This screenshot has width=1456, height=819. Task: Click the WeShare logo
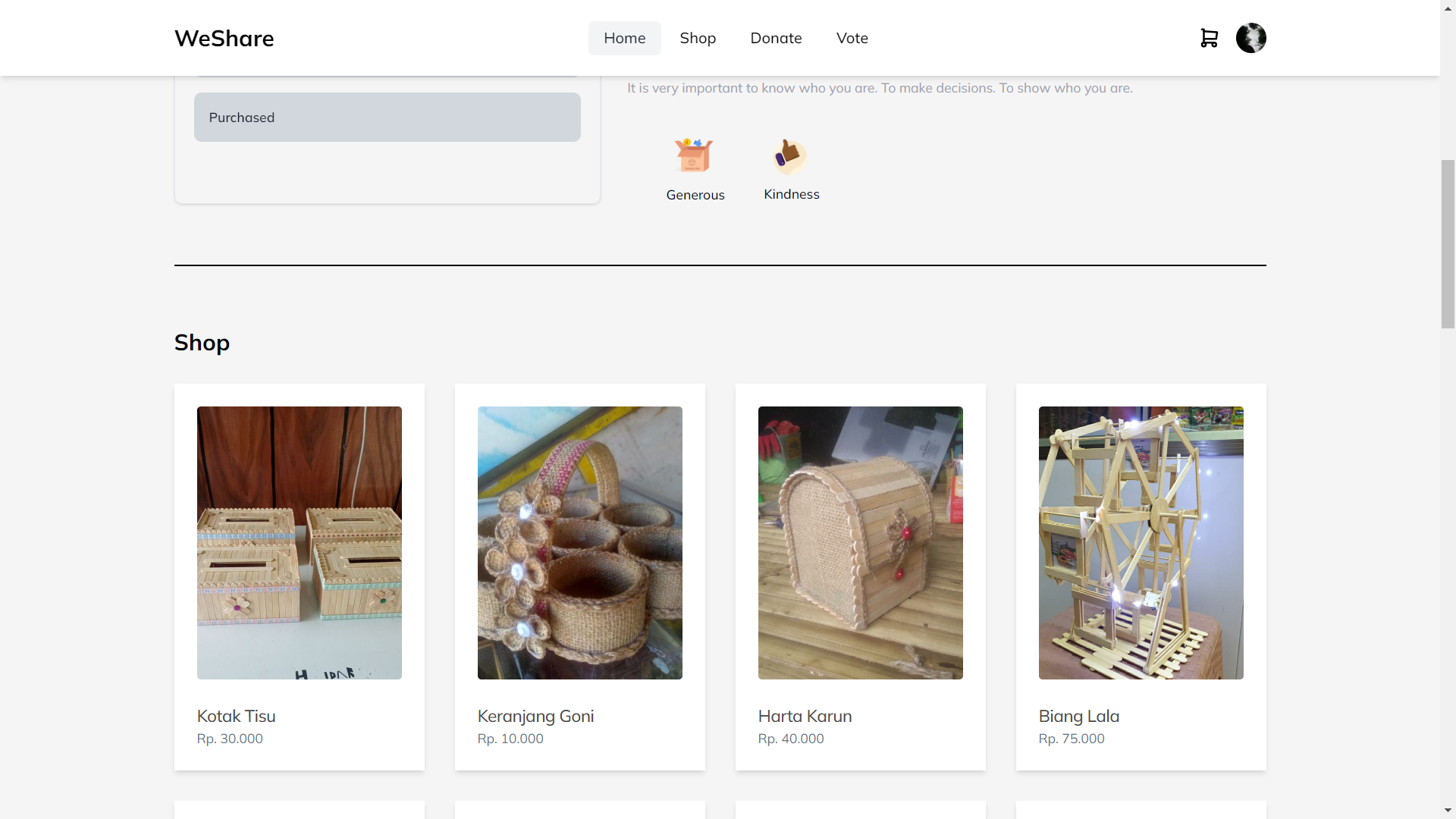[x=224, y=38]
